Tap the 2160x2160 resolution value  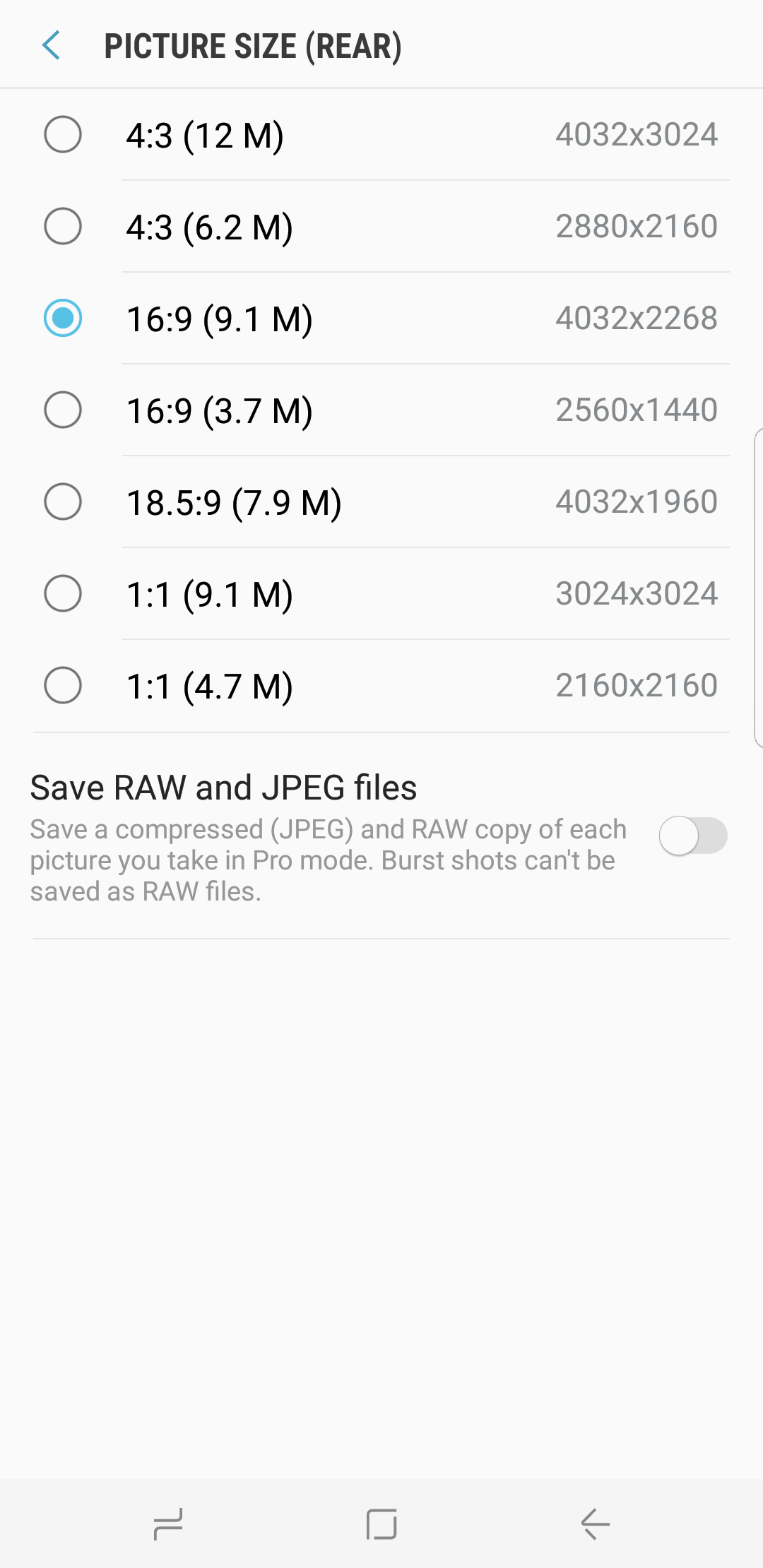coord(636,685)
